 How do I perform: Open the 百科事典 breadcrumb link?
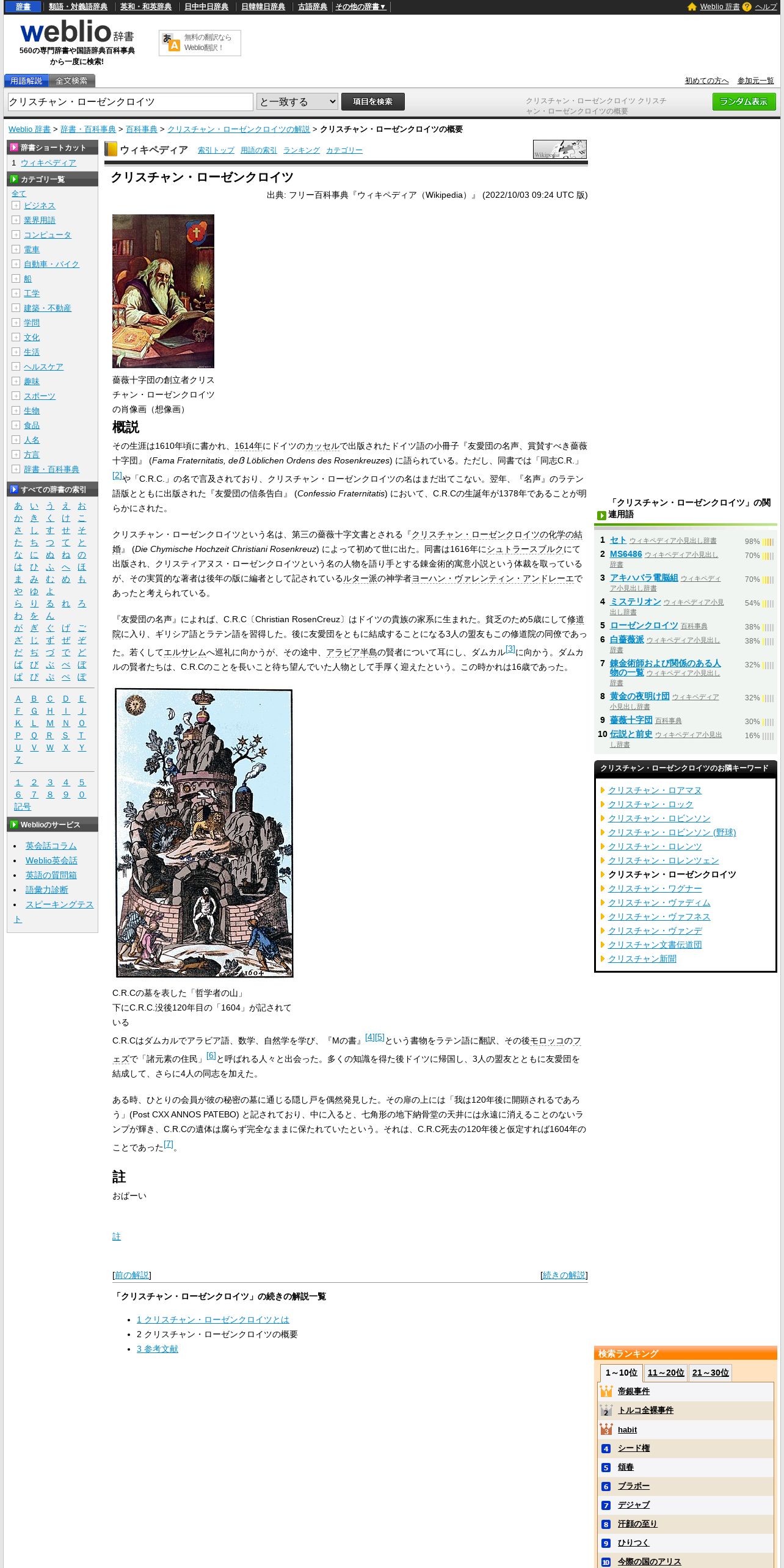pos(142,129)
